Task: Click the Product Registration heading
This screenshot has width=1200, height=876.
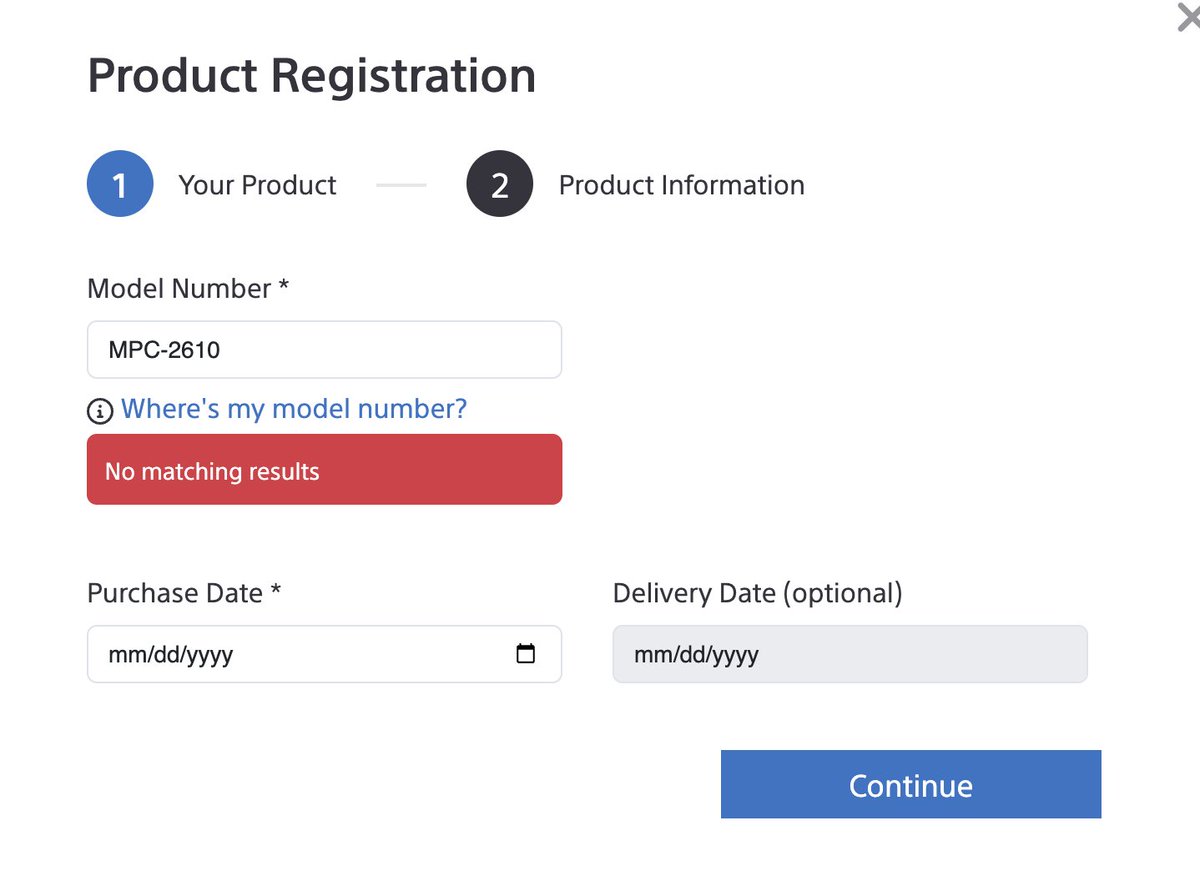Action: (311, 76)
